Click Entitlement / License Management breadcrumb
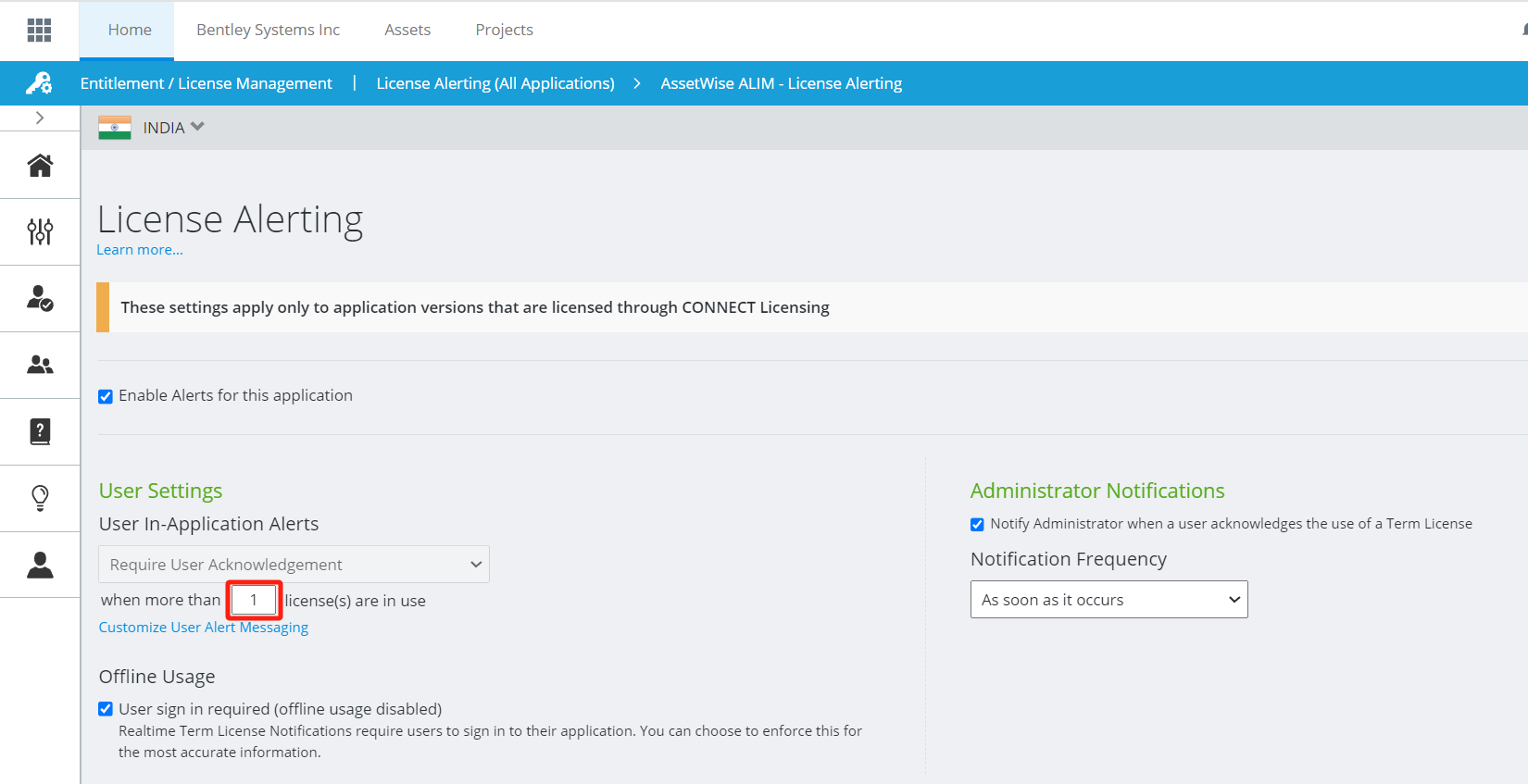 (206, 83)
